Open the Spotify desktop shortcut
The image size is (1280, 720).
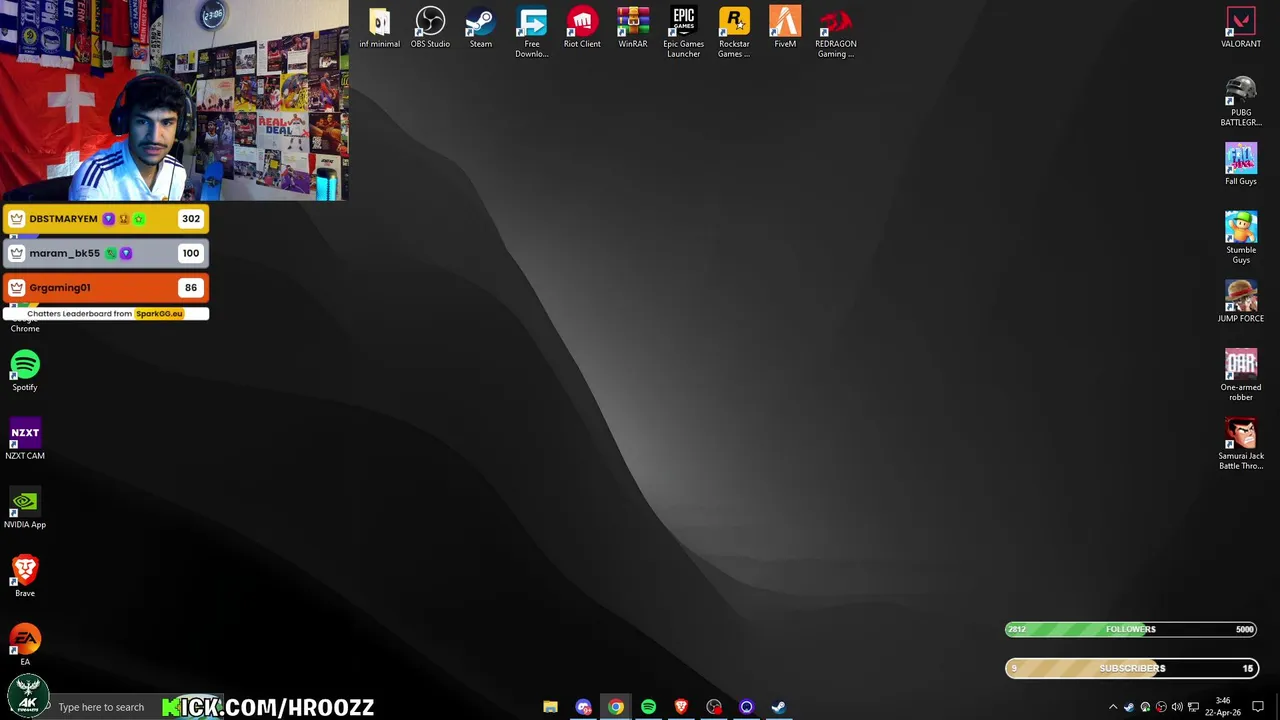point(25,370)
